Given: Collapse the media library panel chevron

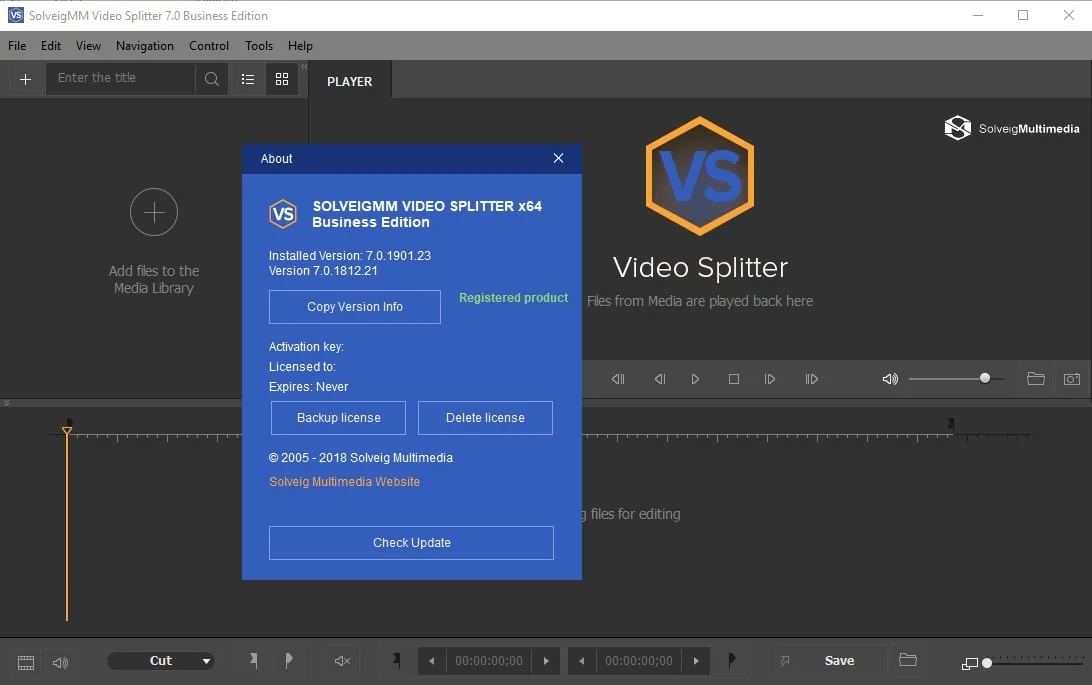Looking at the screenshot, I should click(304, 67).
